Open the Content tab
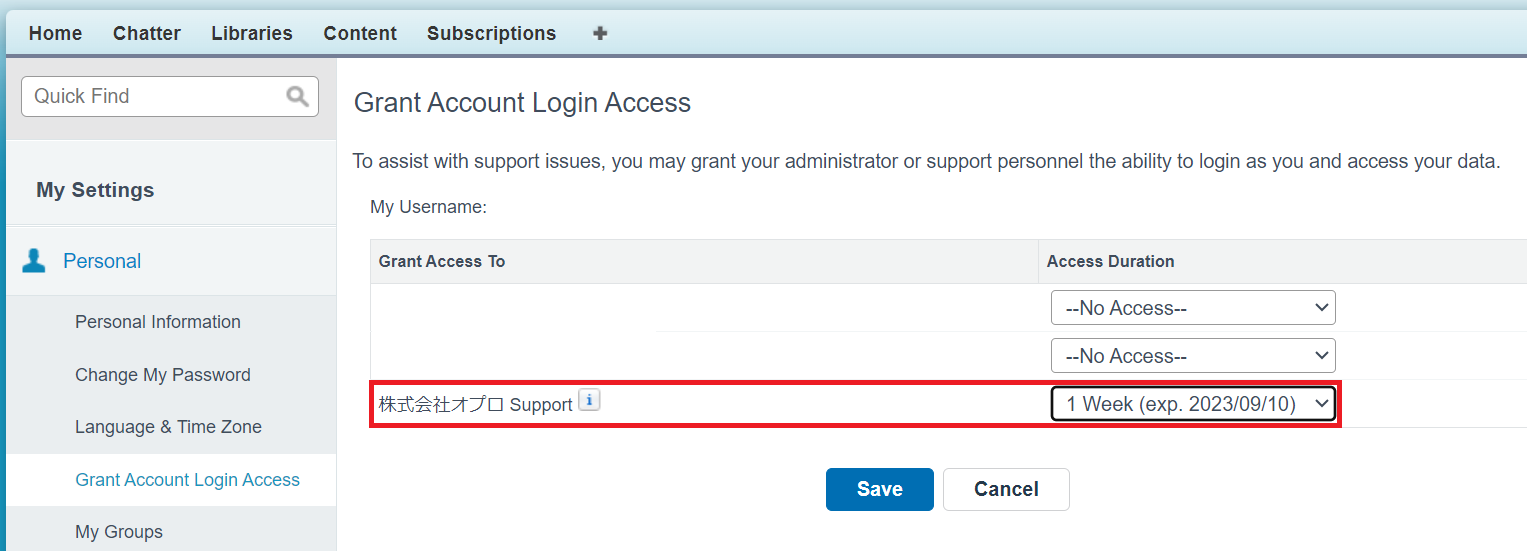 tap(360, 33)
